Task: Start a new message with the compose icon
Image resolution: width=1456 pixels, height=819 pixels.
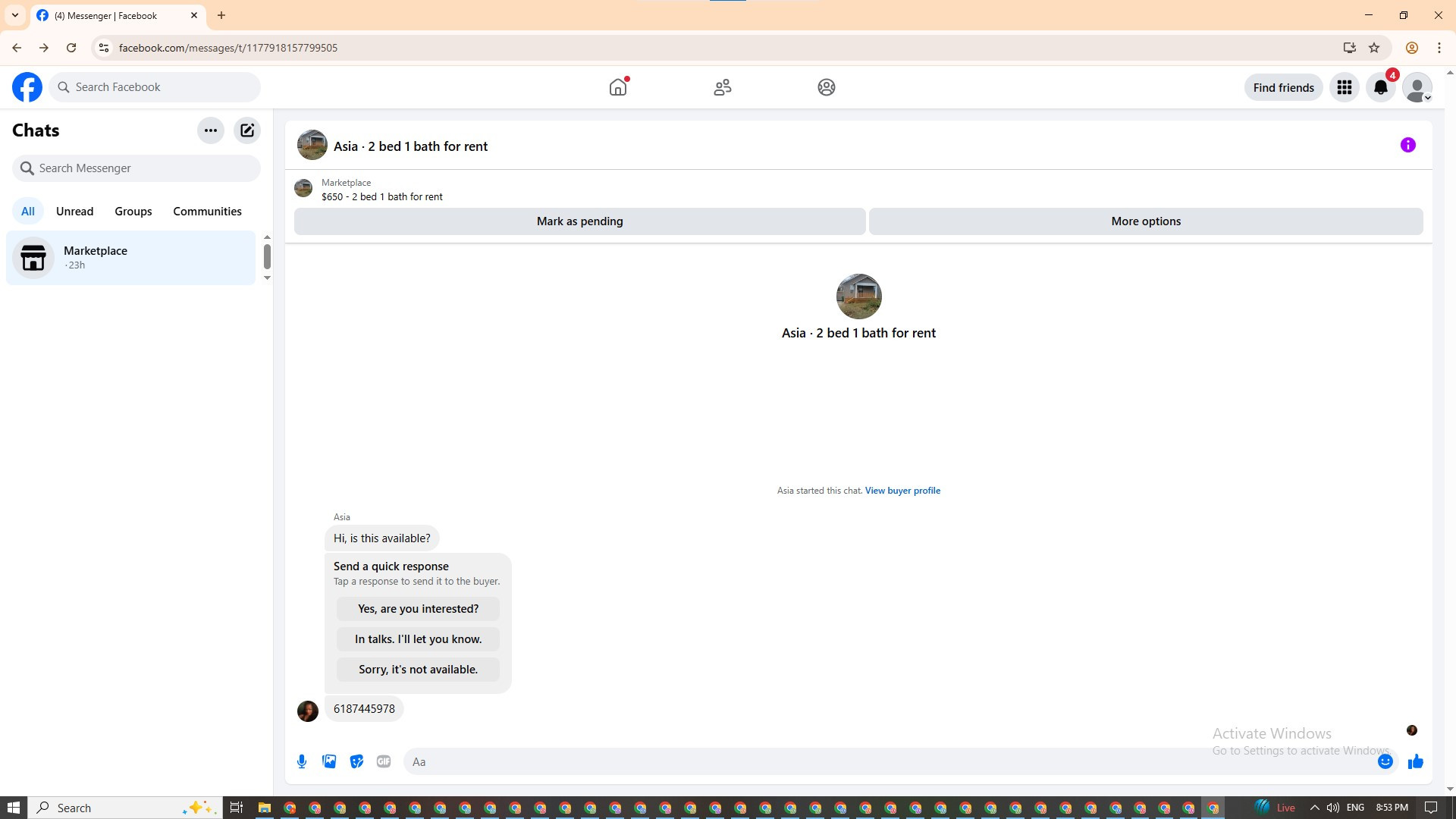Action: click(x=247, y=130)
